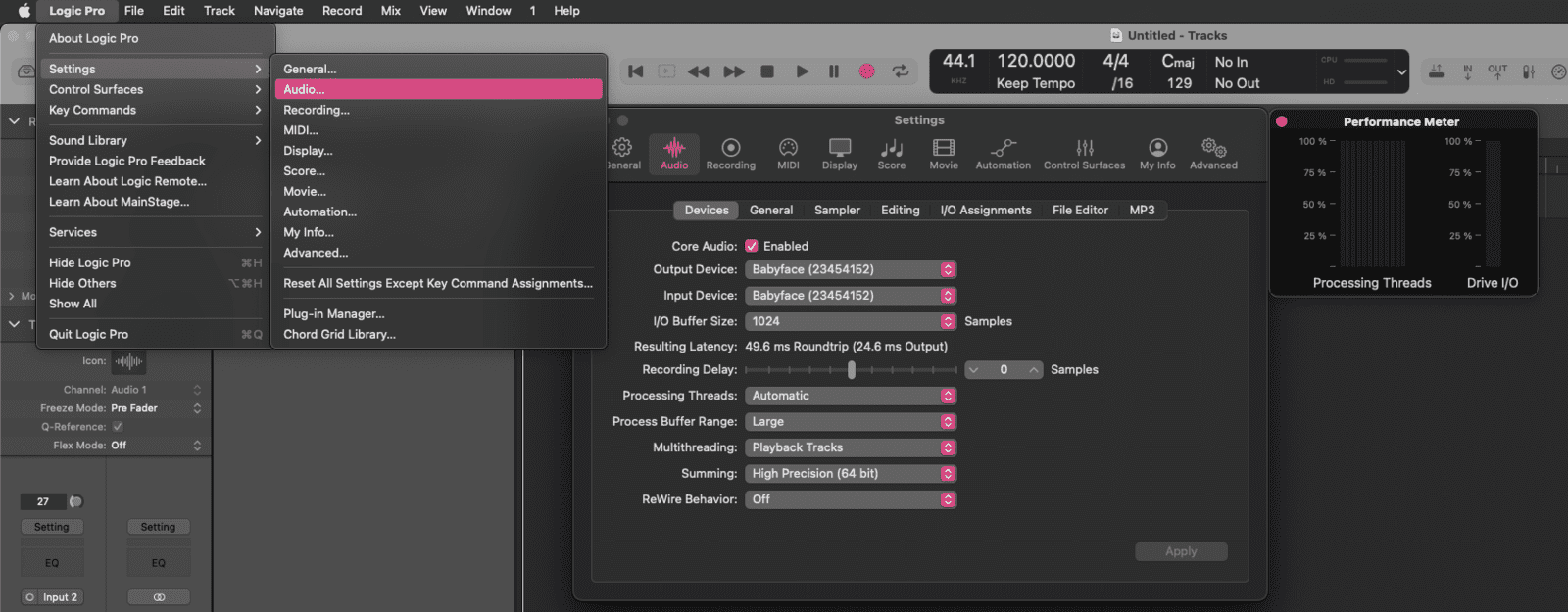Click the stereo link icon on channel strip
This screenshot has width=1568, height=612.
[x=159, y=597]
